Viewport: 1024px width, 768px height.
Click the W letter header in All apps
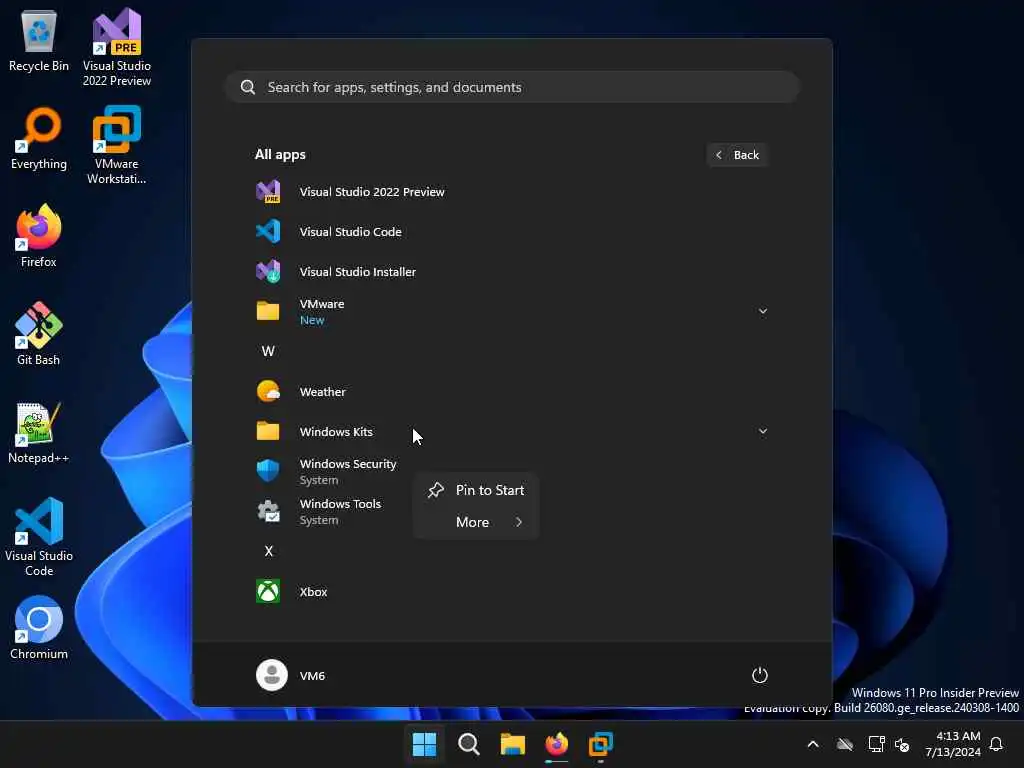268,351
